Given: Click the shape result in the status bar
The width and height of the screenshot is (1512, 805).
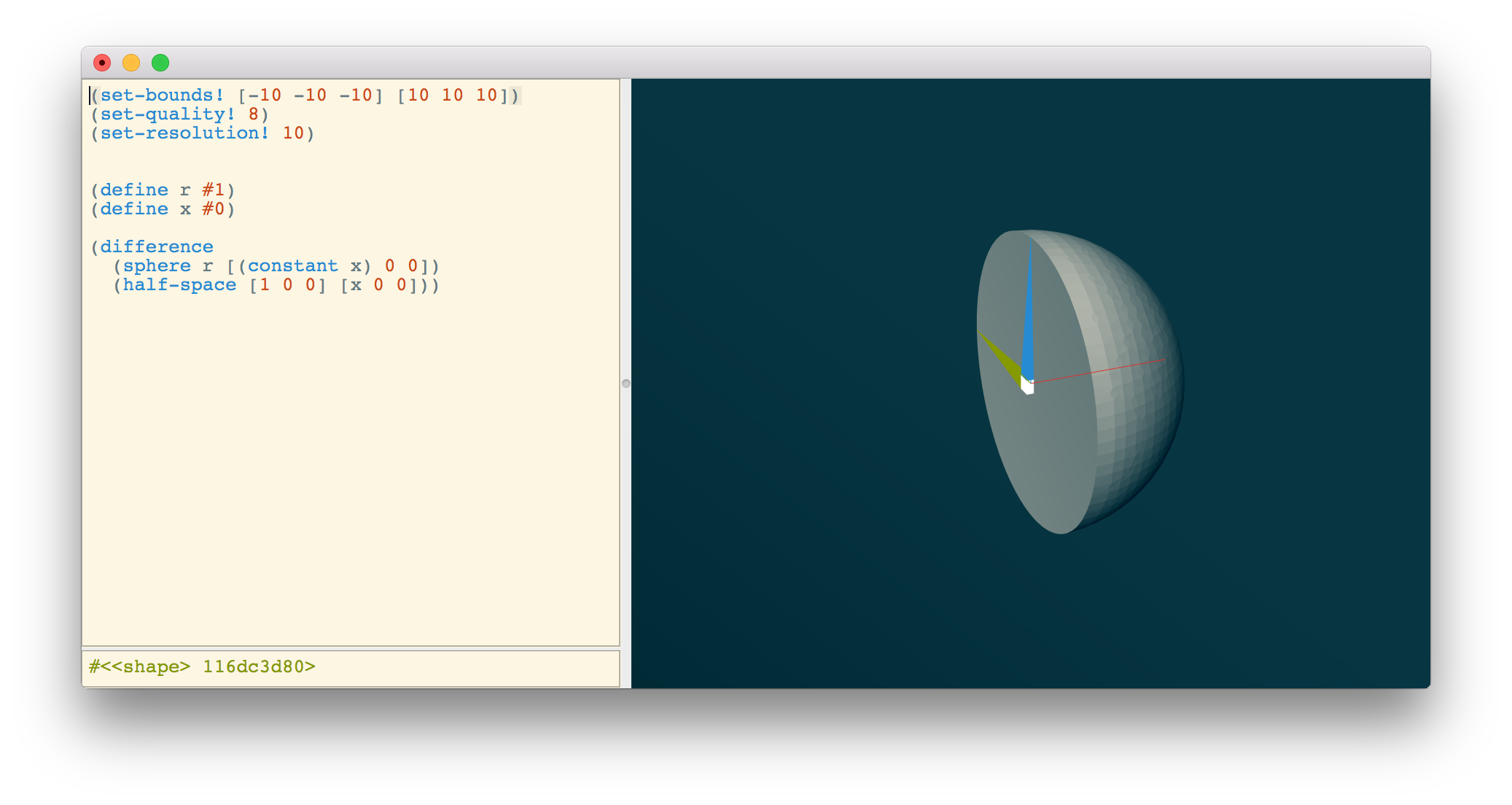Looking at the screenshot, I should click(x=201, y=666).
